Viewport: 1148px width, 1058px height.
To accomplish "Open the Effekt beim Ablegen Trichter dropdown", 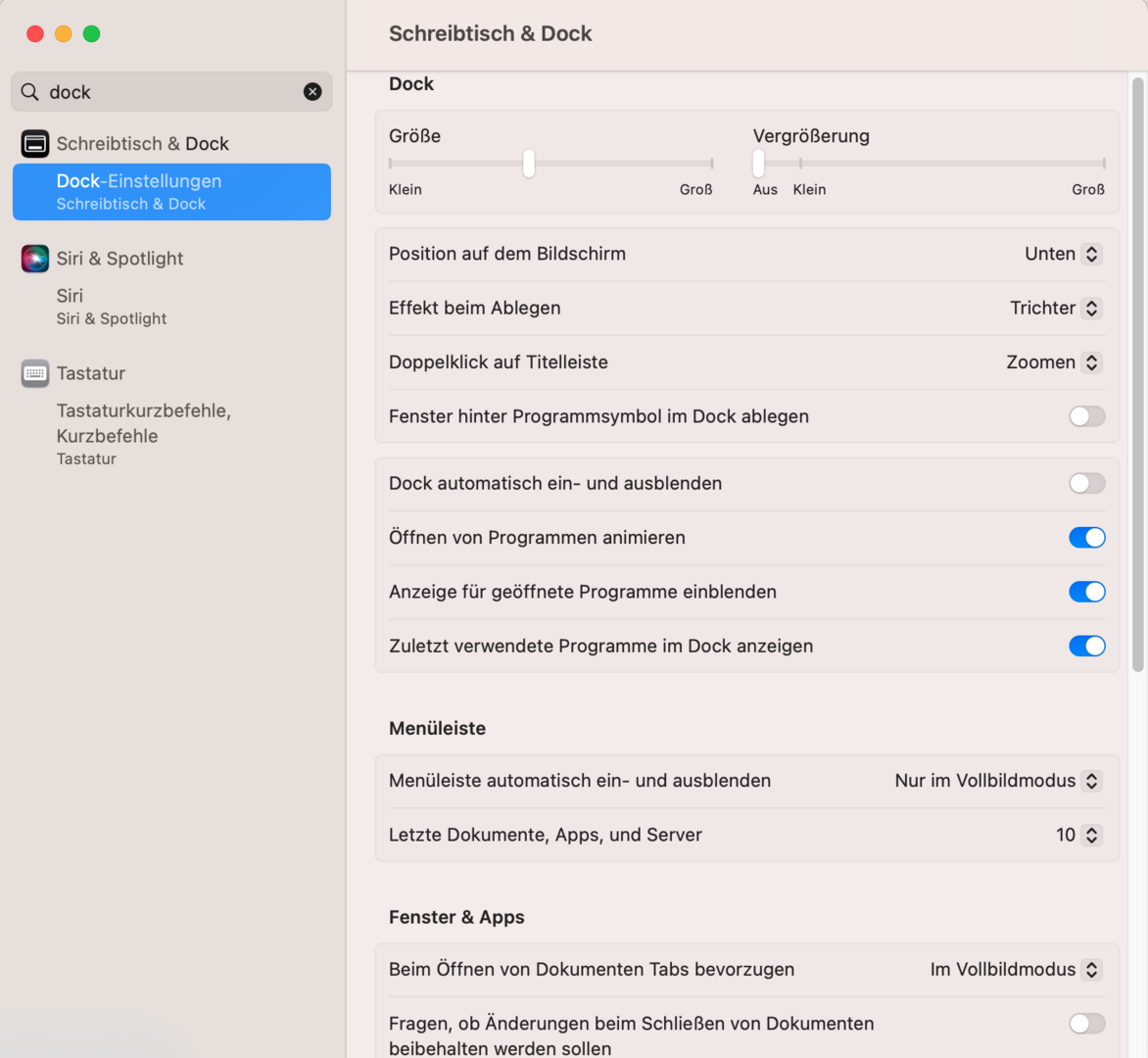I will [x=1057, y=309].
